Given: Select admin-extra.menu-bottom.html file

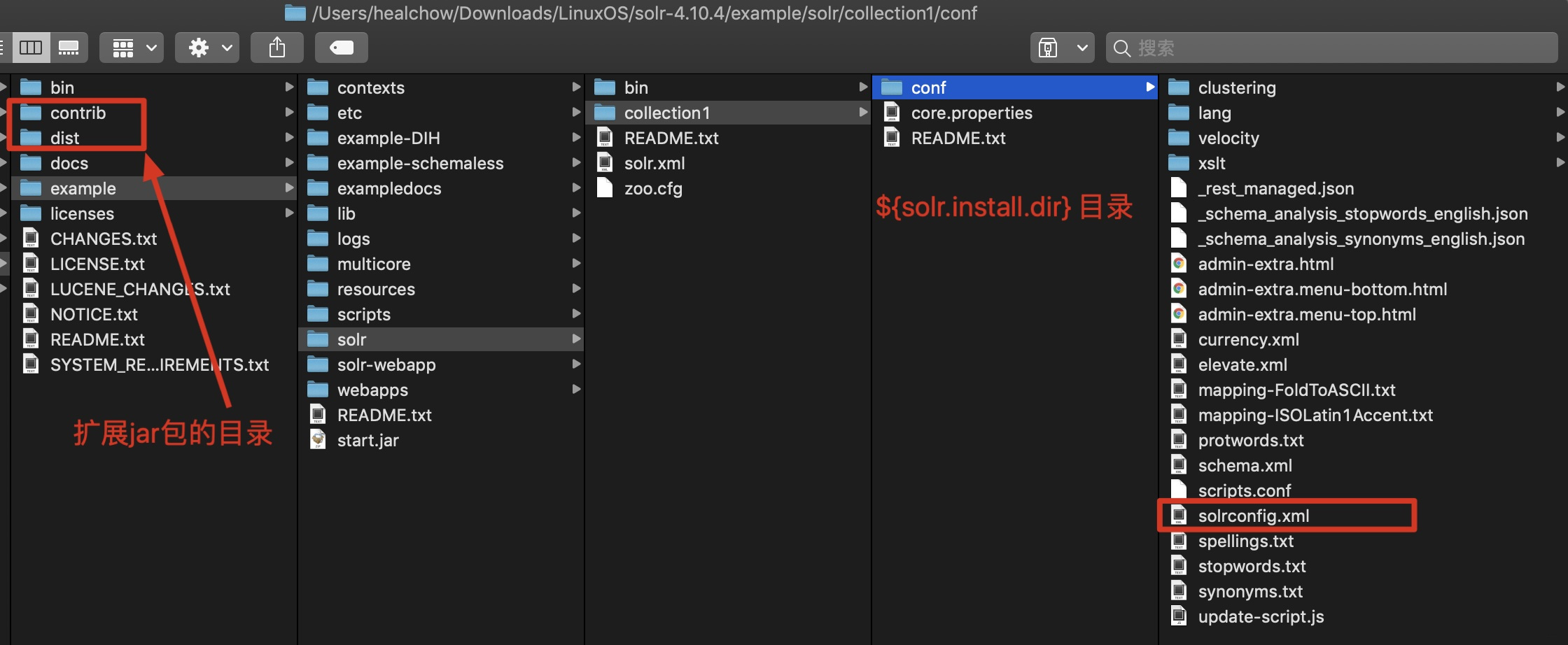Looking at the screenshot, I should [x=1364, y=289].
